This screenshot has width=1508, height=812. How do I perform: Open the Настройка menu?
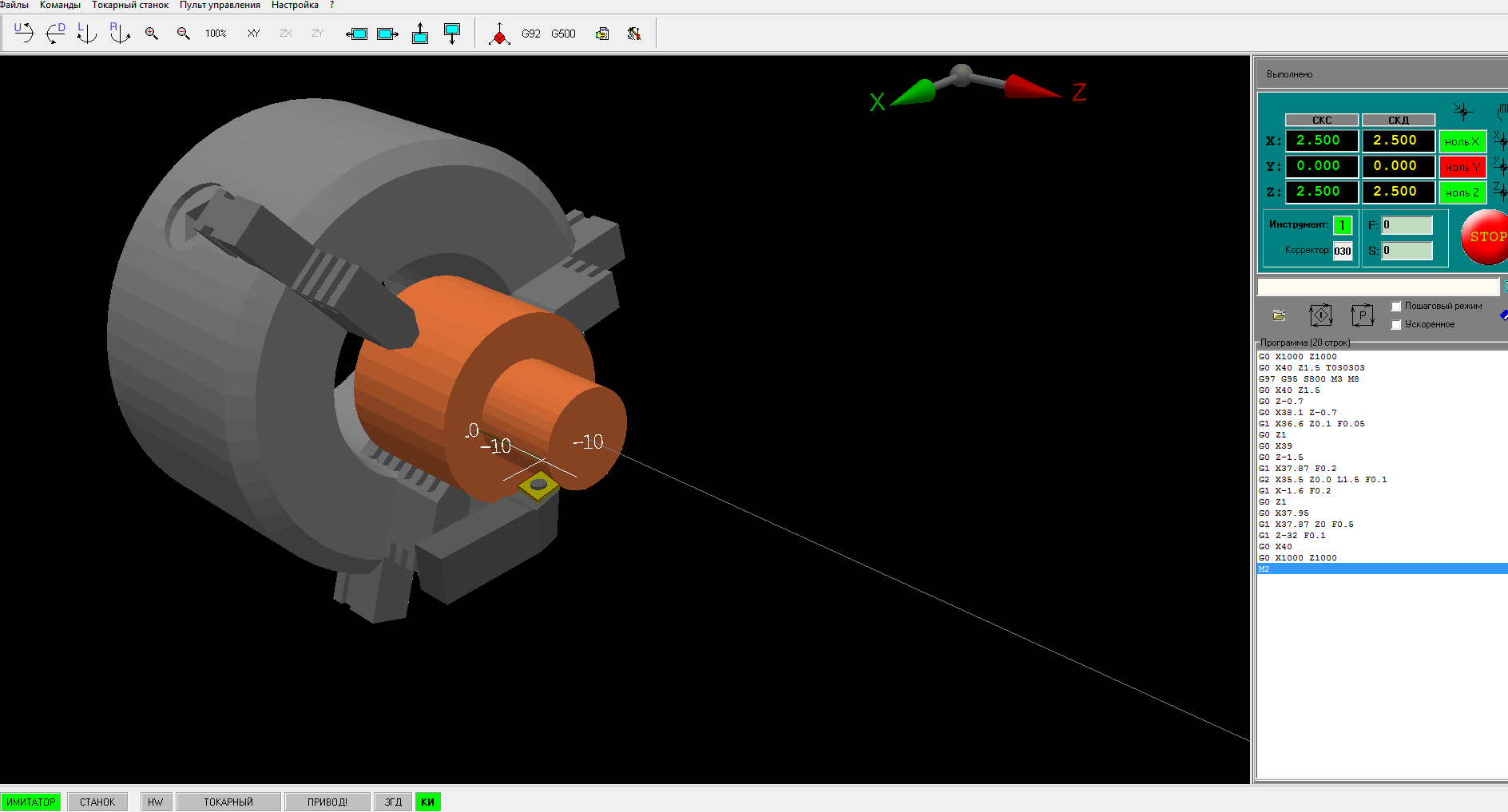pos(295,5)
